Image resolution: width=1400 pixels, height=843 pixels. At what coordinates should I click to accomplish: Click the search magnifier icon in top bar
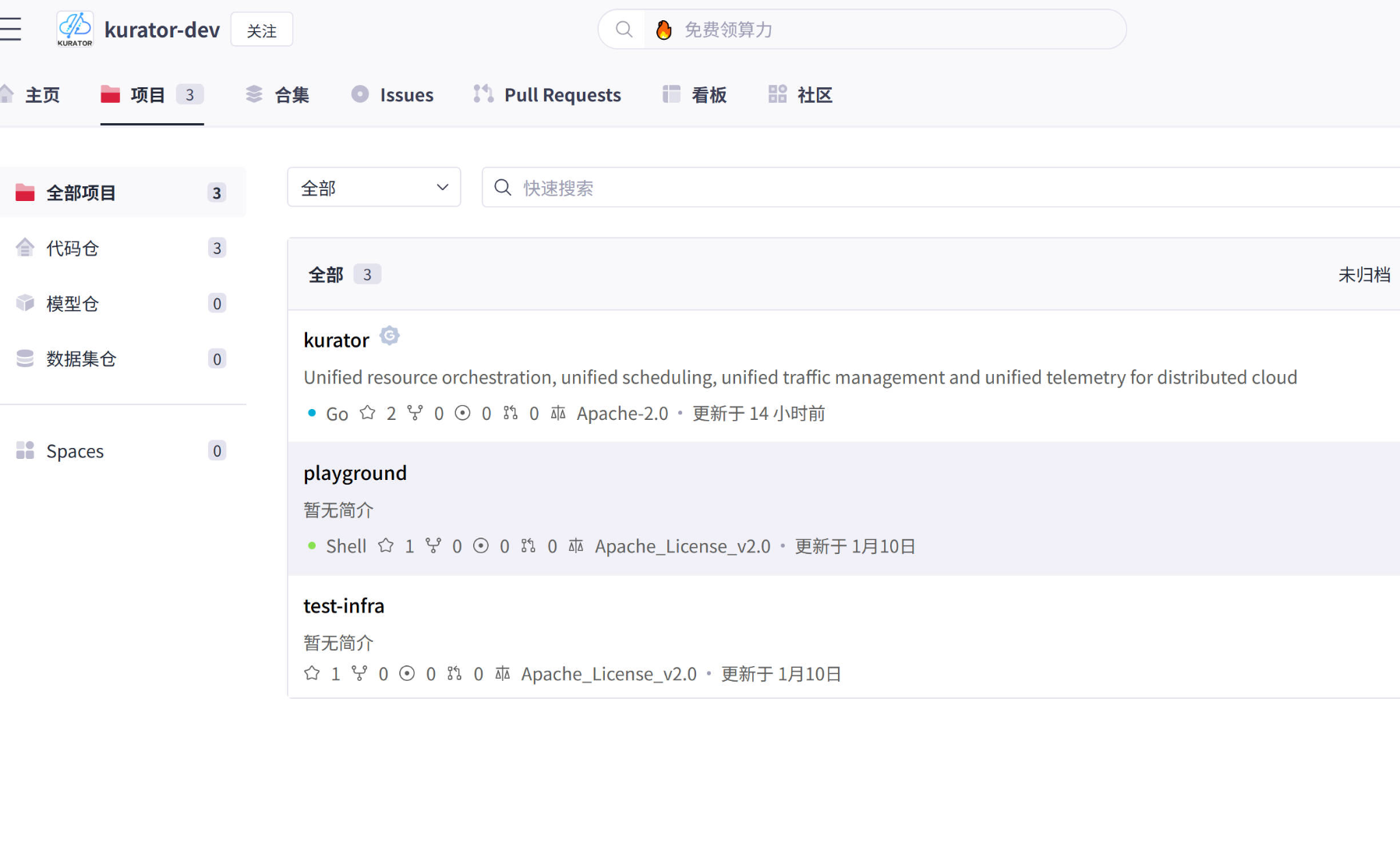(x=624, y=30)
